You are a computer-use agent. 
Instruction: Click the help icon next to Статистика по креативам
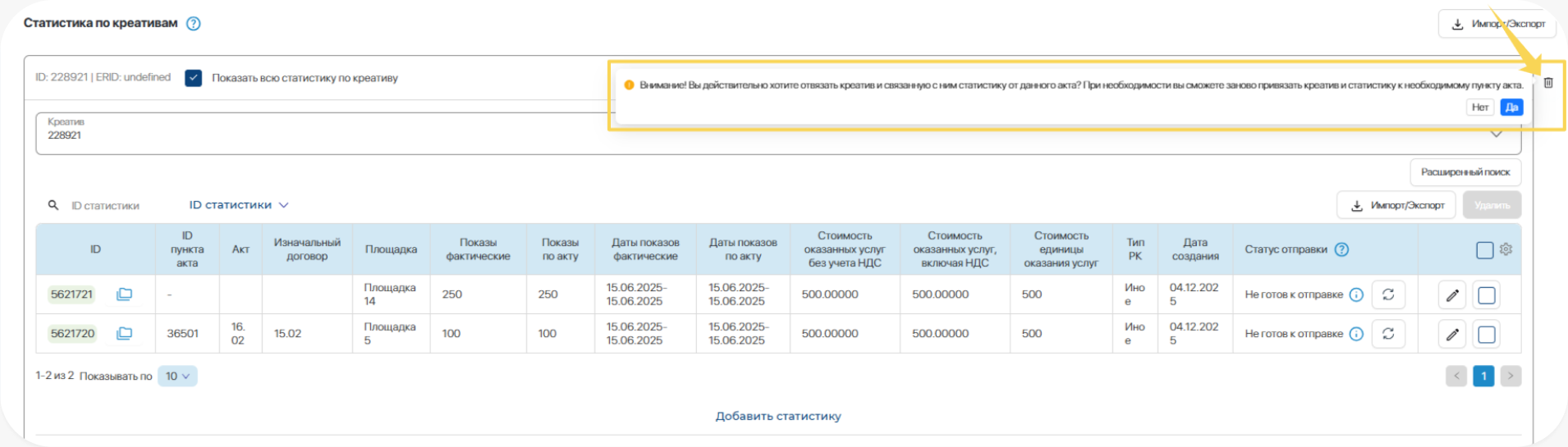pyautogui.click(x=194, y=24)
